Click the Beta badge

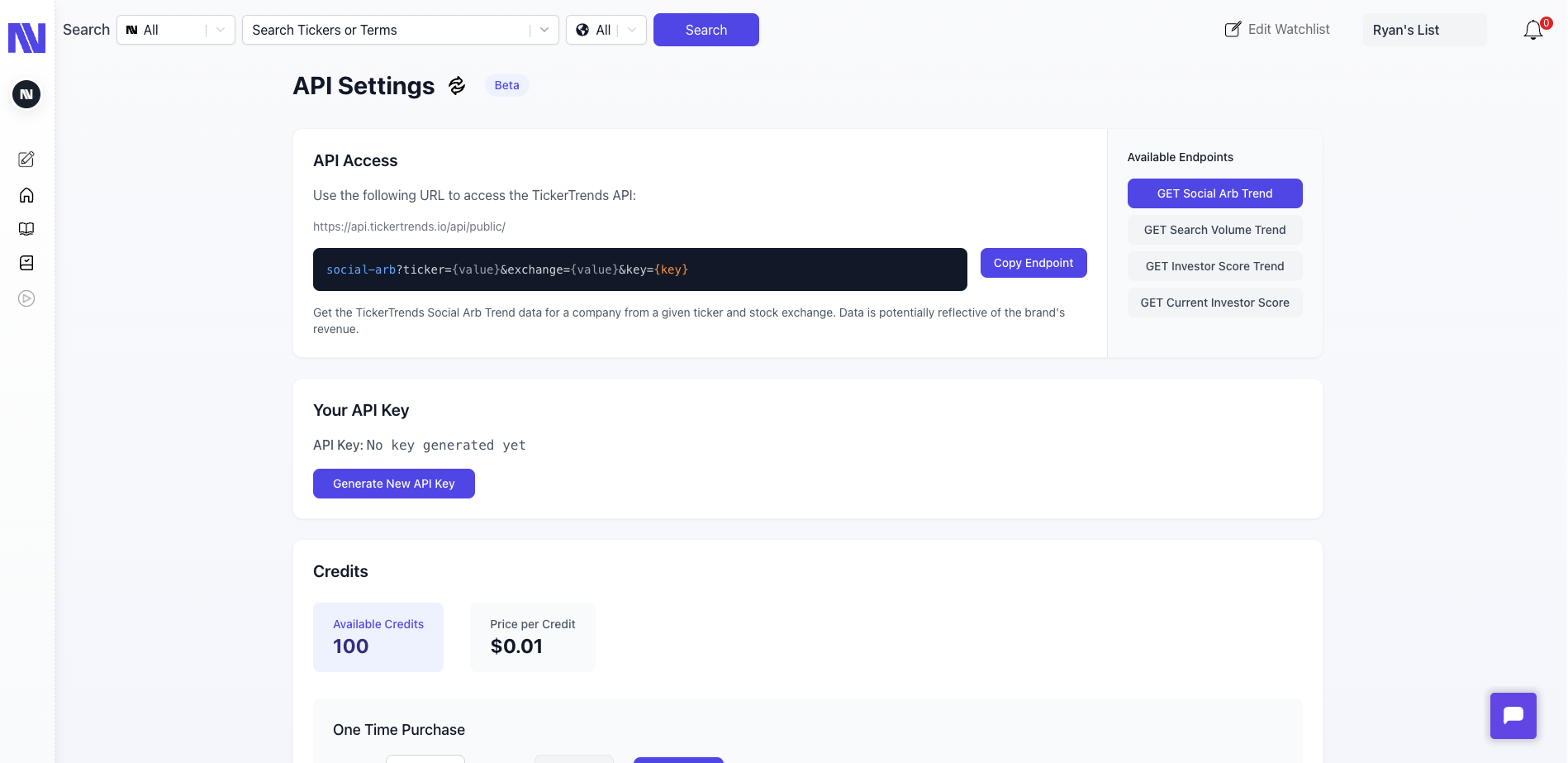tap(507, 85)
